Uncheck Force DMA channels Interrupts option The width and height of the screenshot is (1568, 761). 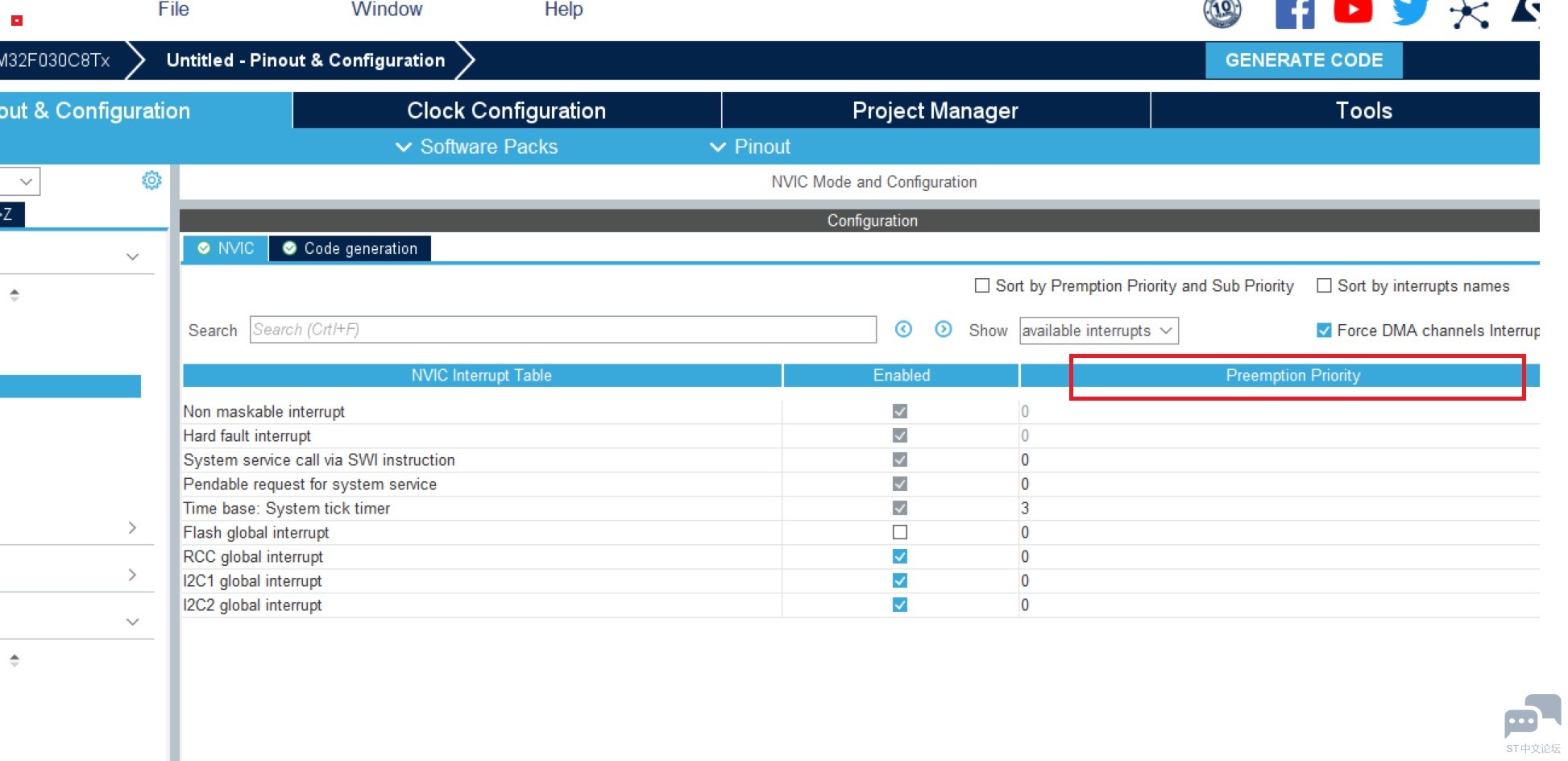(x=1324, y=330)
